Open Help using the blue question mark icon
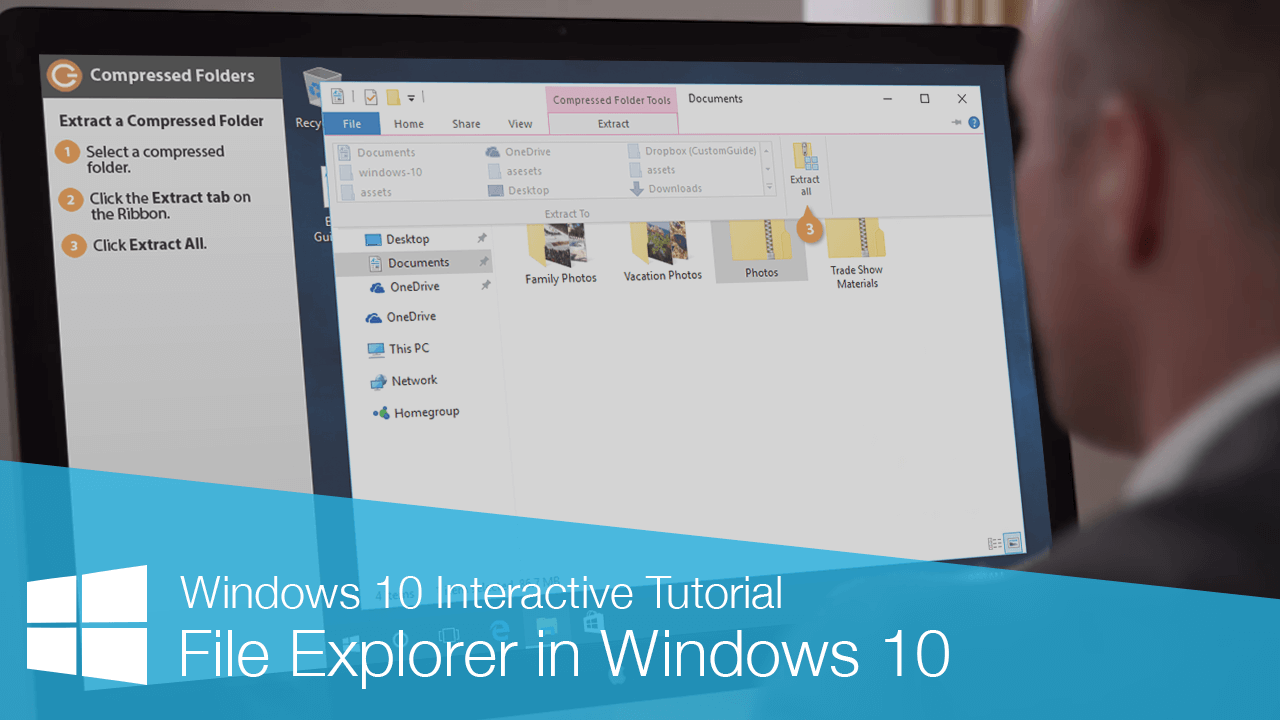Screen dimensions: 1280x720 974,122
